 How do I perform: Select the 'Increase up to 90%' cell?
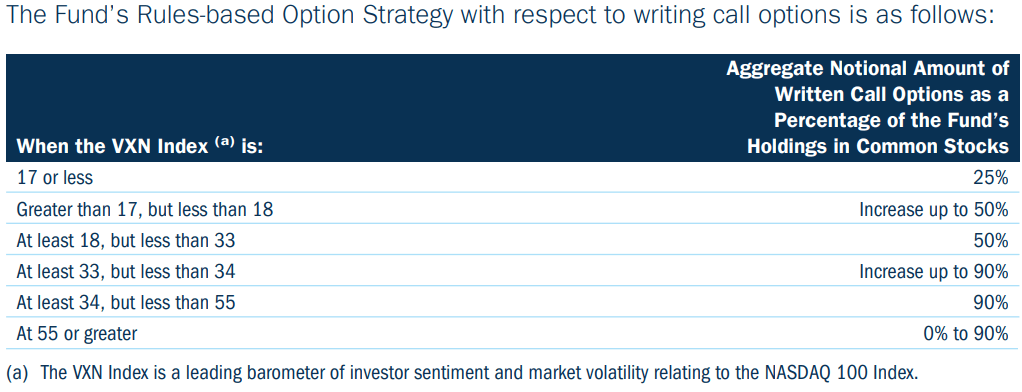(x=934, y=271)
